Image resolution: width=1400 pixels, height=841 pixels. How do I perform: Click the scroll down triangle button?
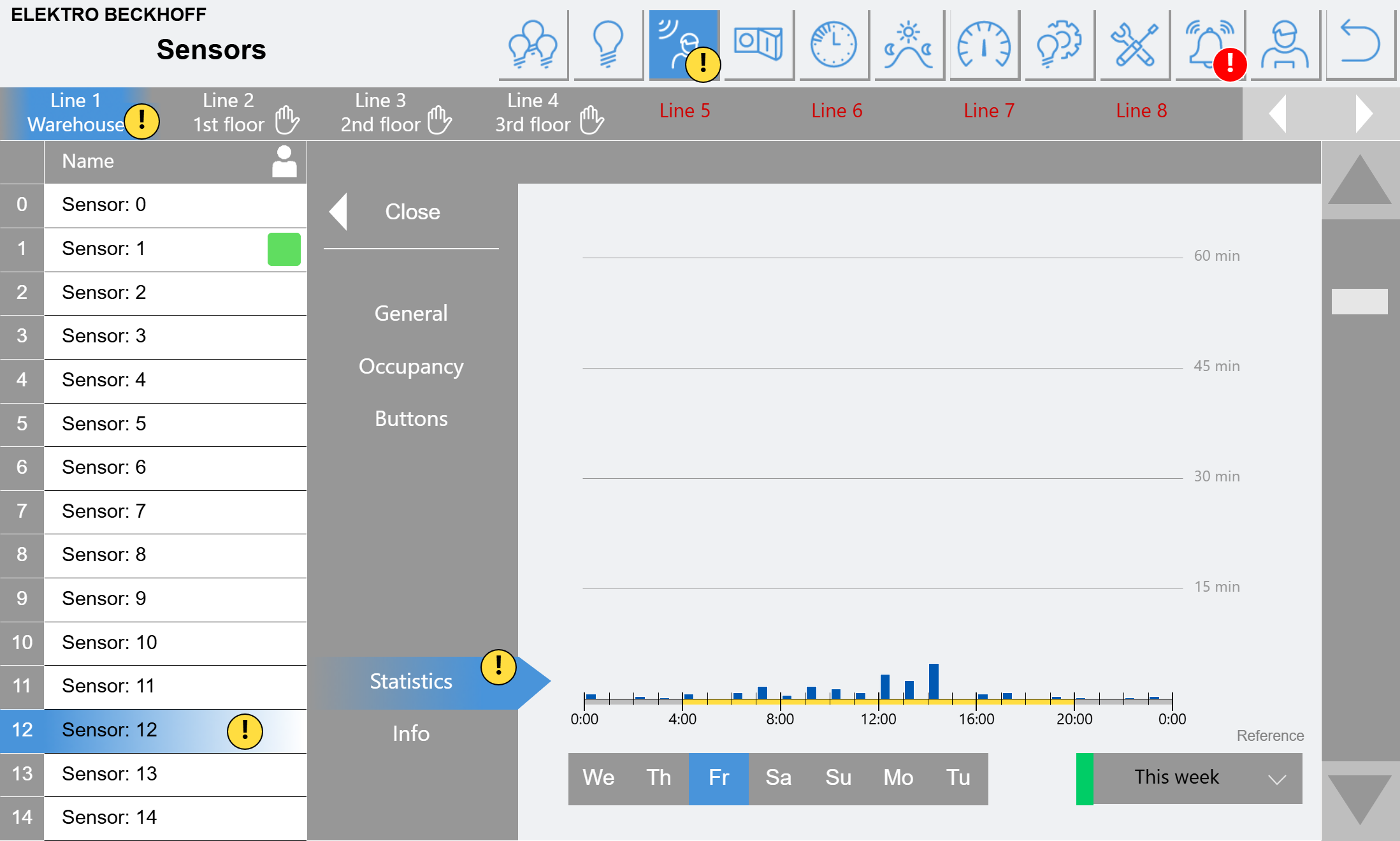[1360, 800]
